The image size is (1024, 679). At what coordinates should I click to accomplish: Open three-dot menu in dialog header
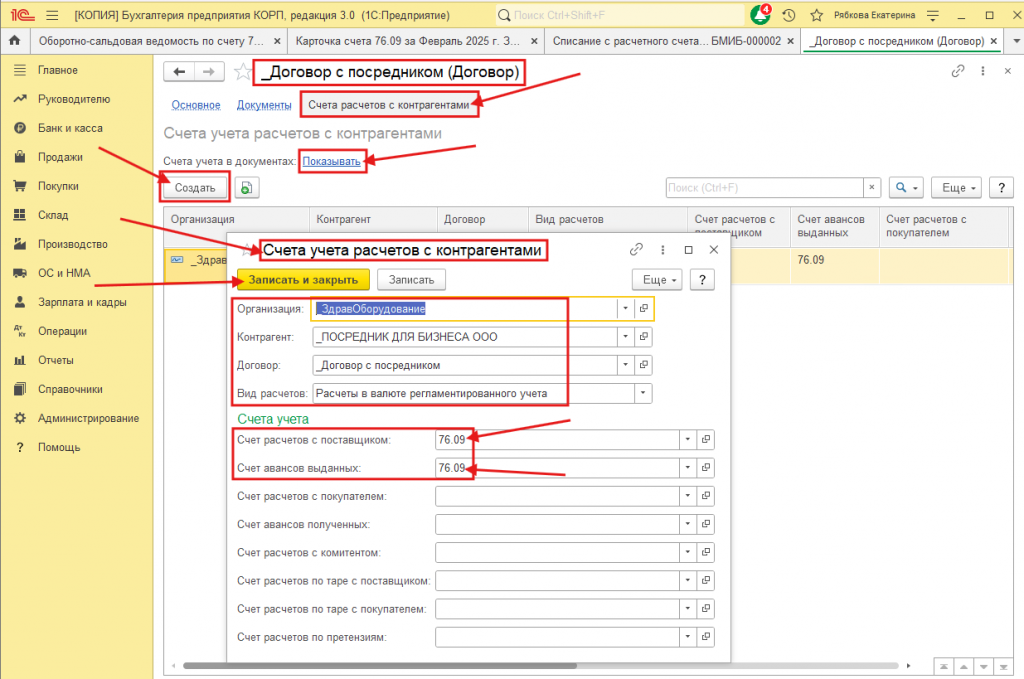click(x=663, y=249)
